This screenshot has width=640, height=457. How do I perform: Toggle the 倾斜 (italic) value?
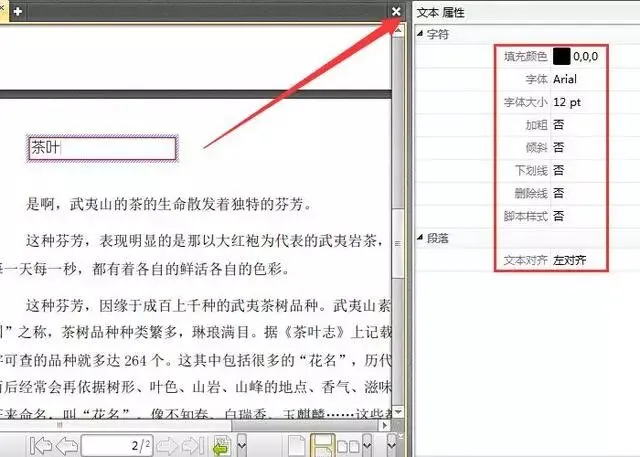point(558,147)
